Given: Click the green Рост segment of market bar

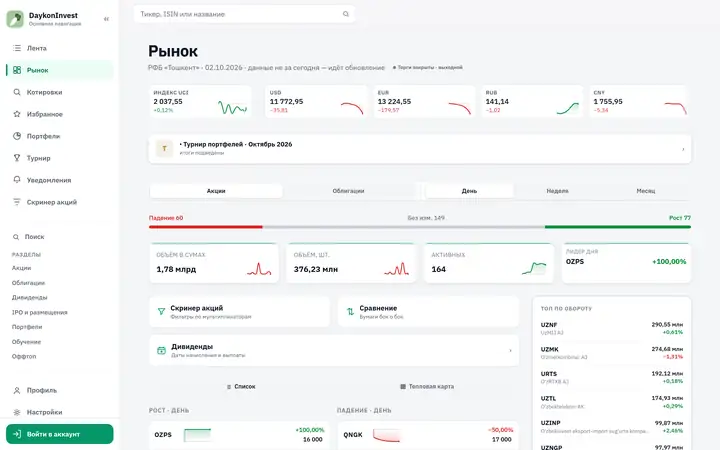Looking at the screenshot, I should tap(618, 227).
